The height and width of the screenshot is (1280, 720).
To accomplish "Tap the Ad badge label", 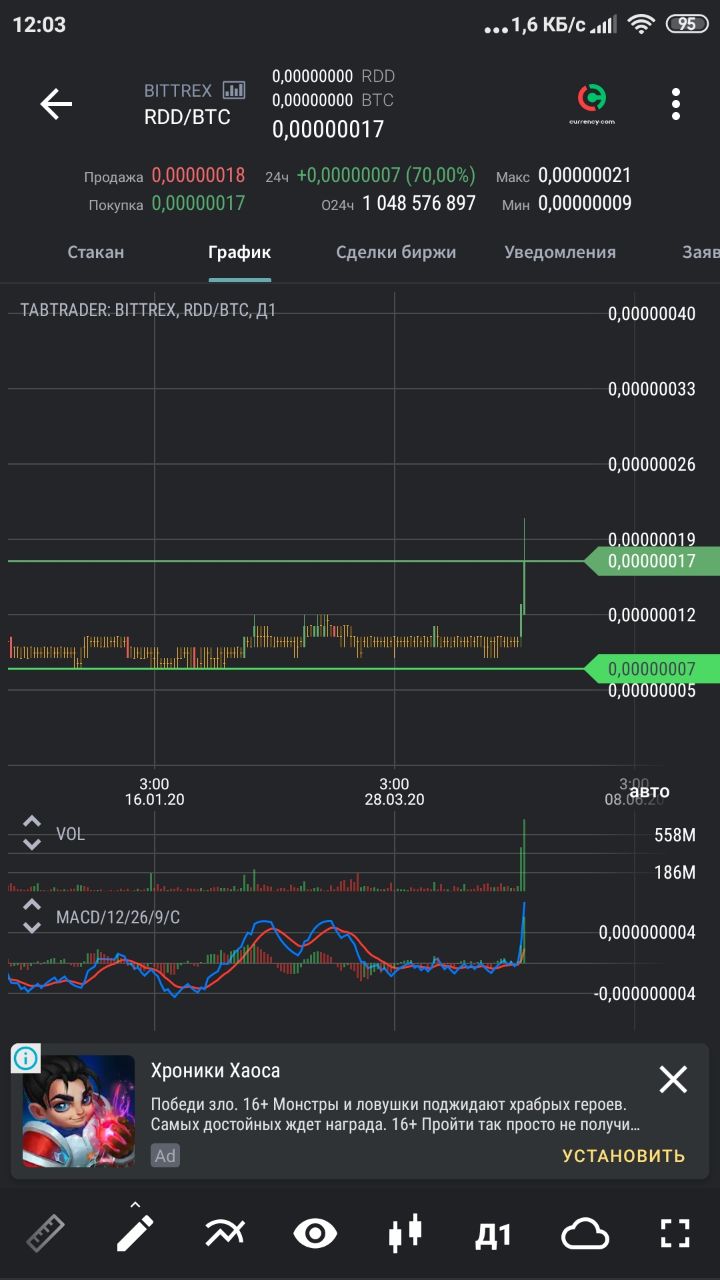I will (x=165, y=1156).
